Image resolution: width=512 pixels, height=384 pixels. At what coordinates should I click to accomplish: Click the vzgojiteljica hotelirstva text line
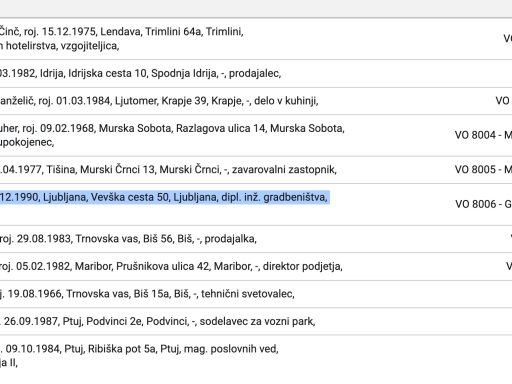click(60, 46)
